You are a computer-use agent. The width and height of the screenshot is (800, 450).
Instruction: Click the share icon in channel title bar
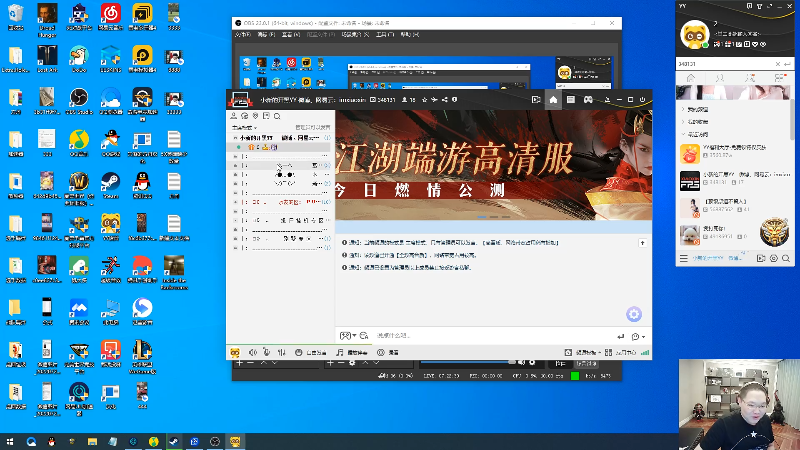(444, 100)
